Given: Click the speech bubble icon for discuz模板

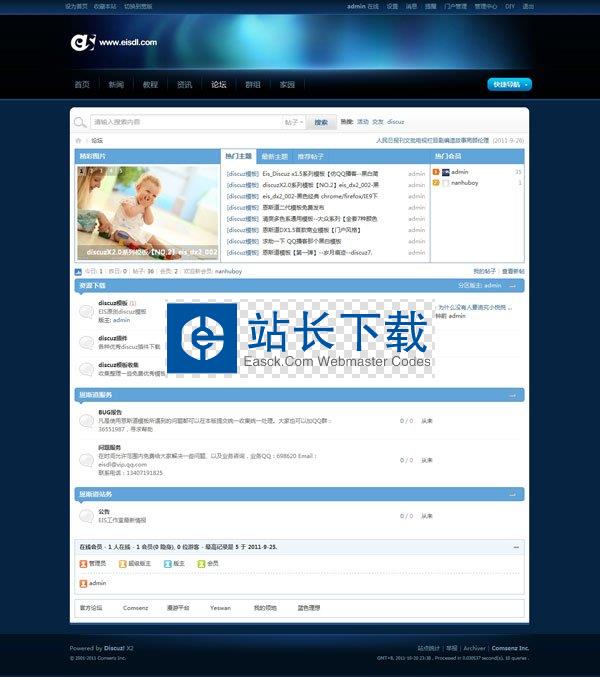Looking at the screenshot, I should pyautogui.click(x=86, y=311).
